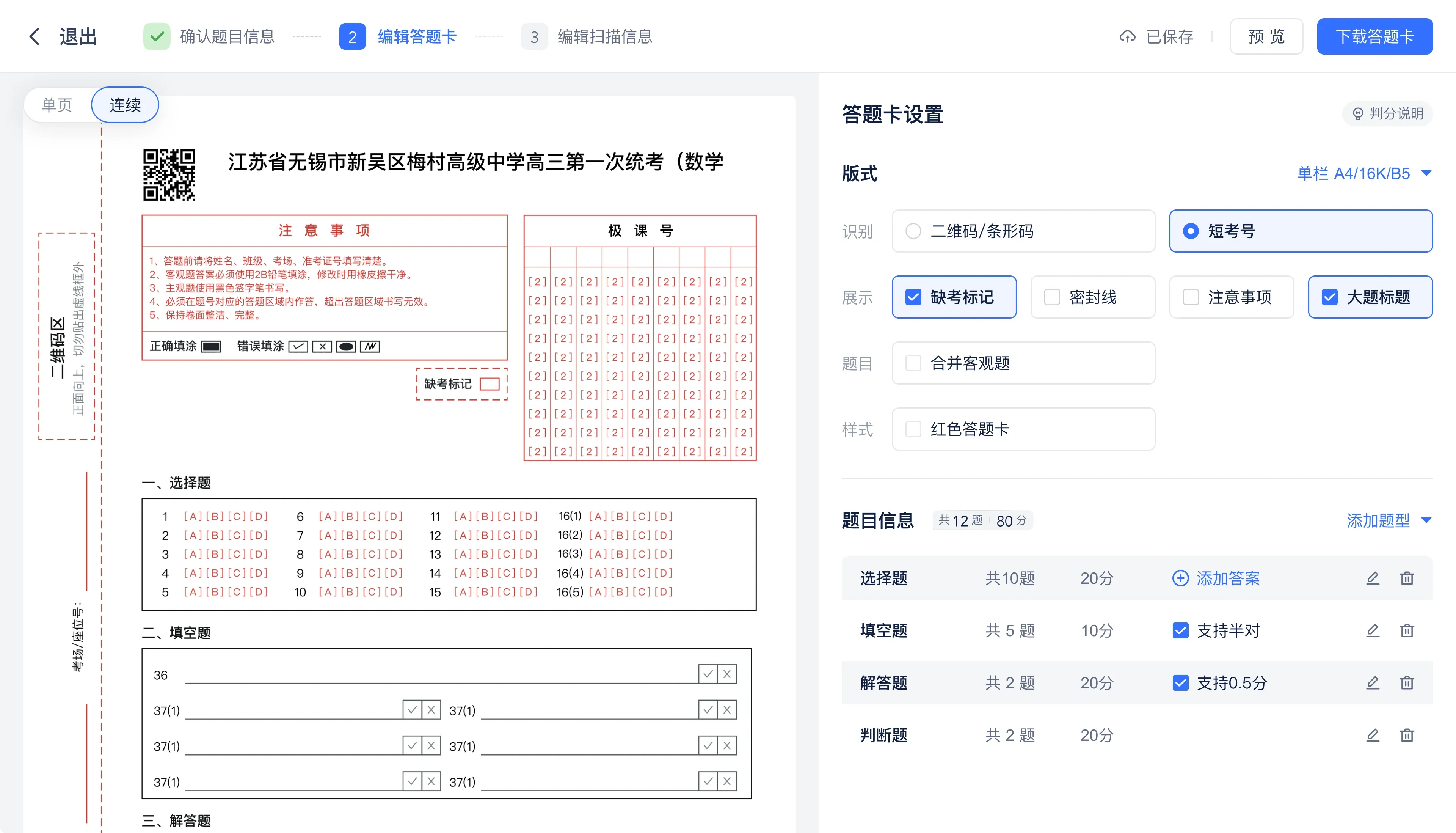
Task: Click the 退出 button
Action: coord(78,37)
